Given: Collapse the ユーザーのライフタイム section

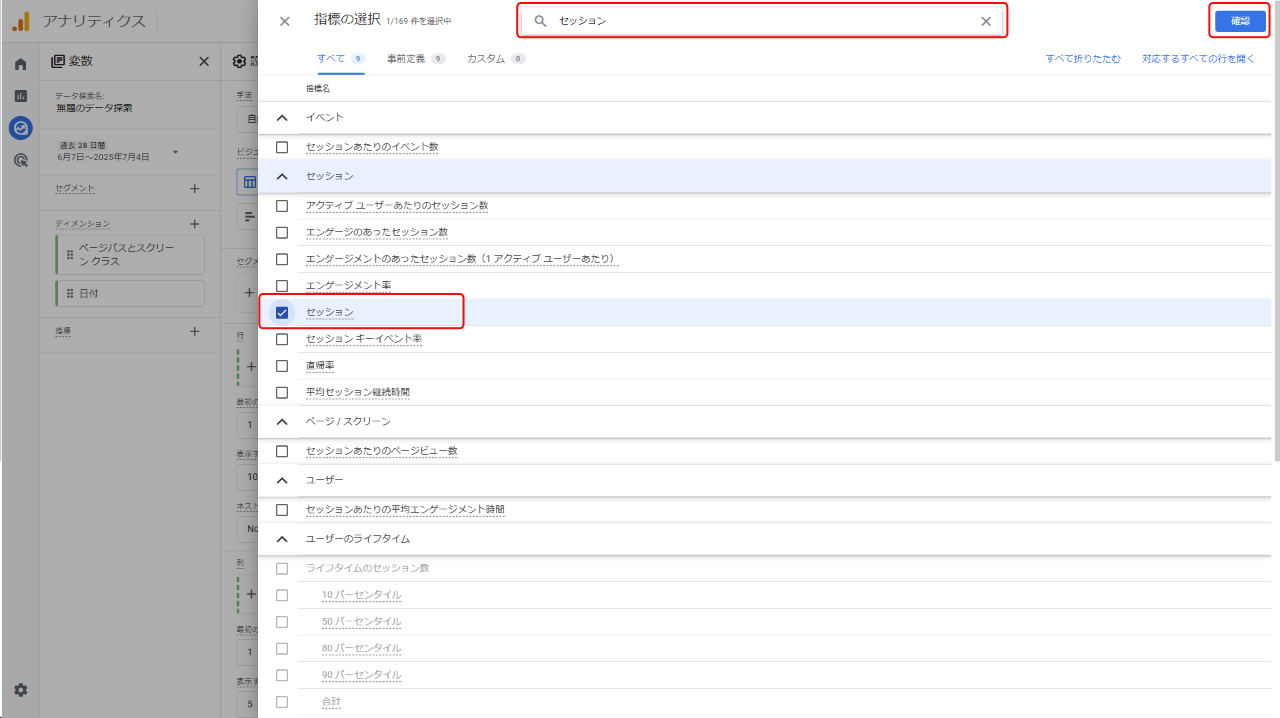Looking at the screenshot, I should point(282,539).
